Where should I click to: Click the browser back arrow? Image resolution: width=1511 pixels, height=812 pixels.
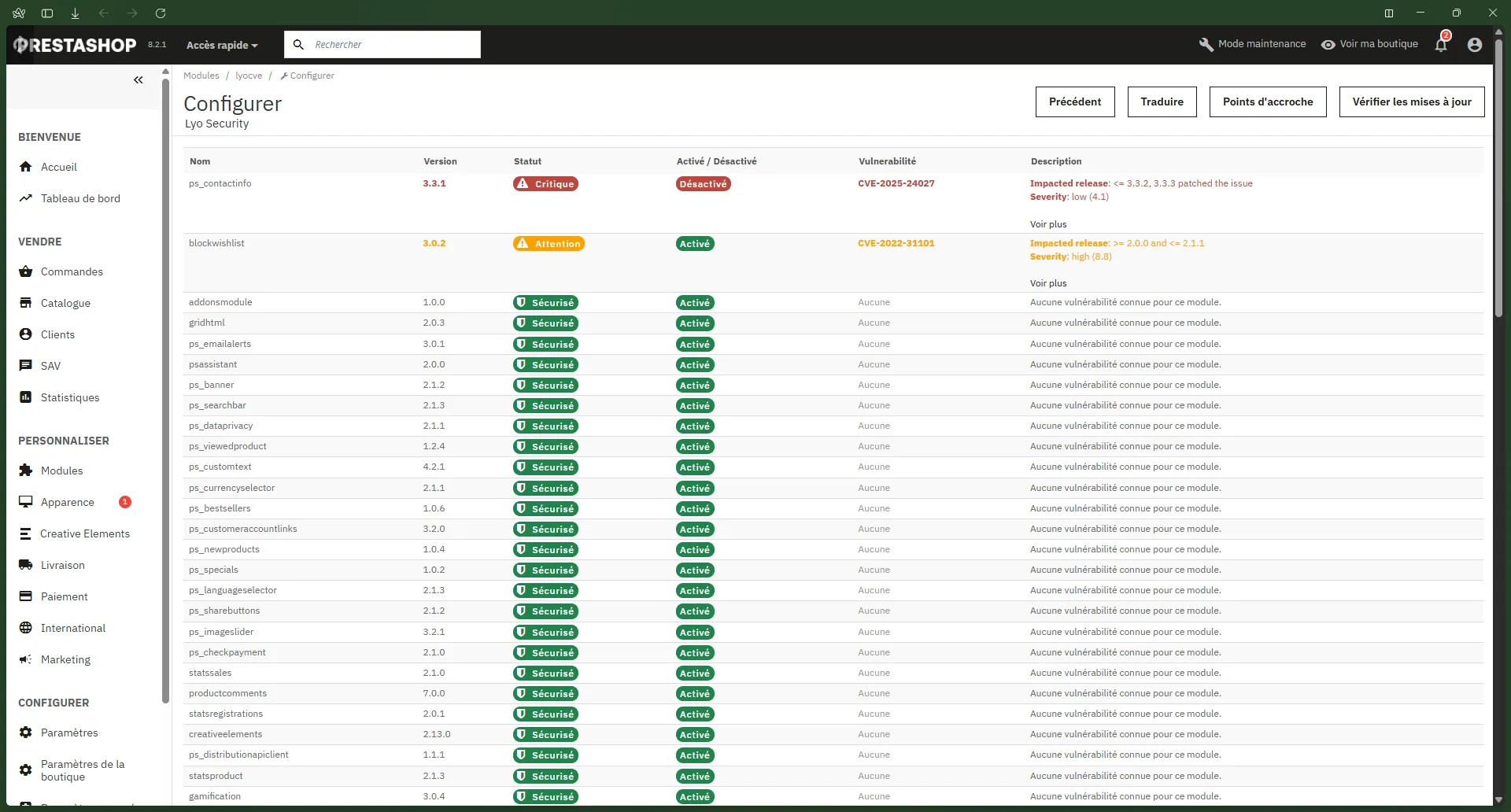[104, 13]
